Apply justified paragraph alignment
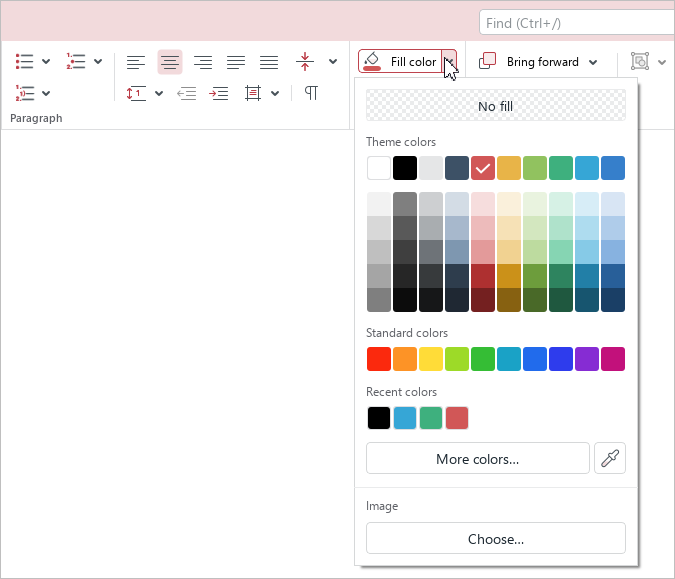Screen dimensions: 675x579 click(236, 62)
